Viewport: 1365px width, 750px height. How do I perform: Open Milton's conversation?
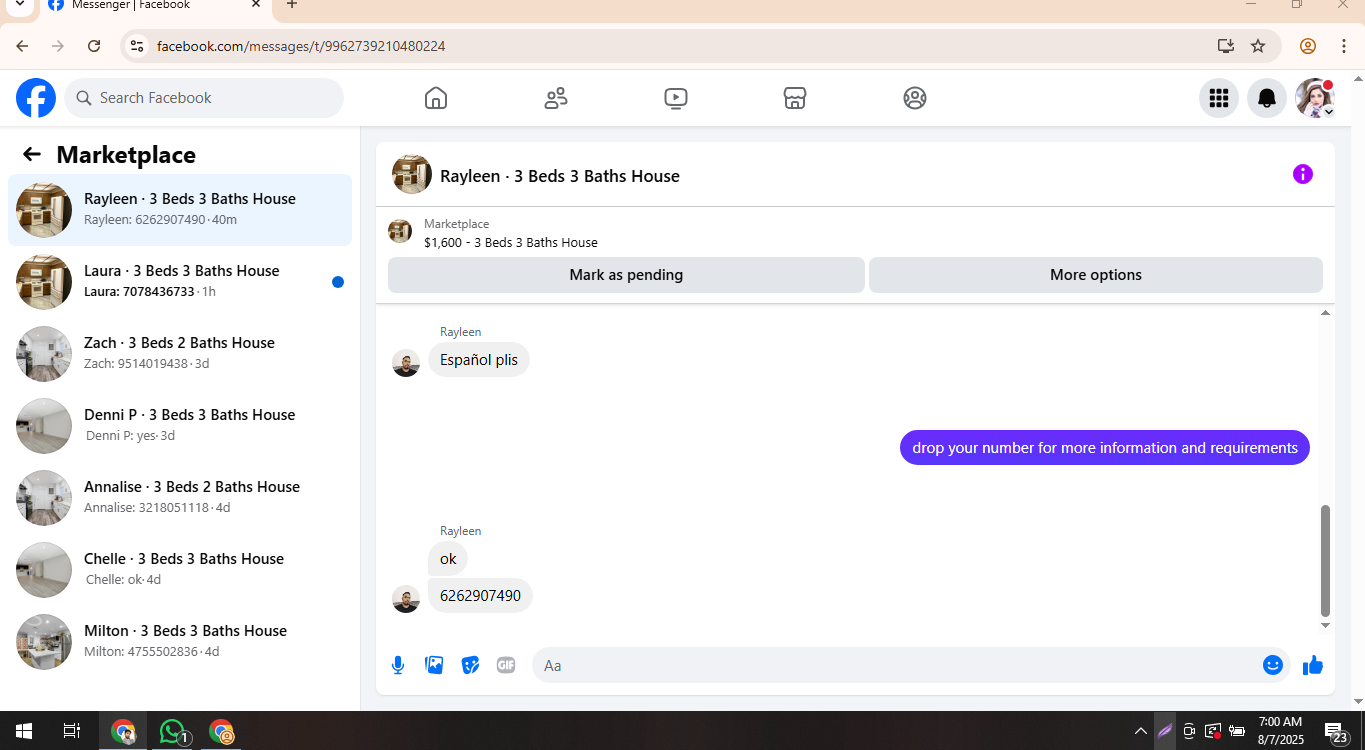pyautogui.click(x=180, y=642)
